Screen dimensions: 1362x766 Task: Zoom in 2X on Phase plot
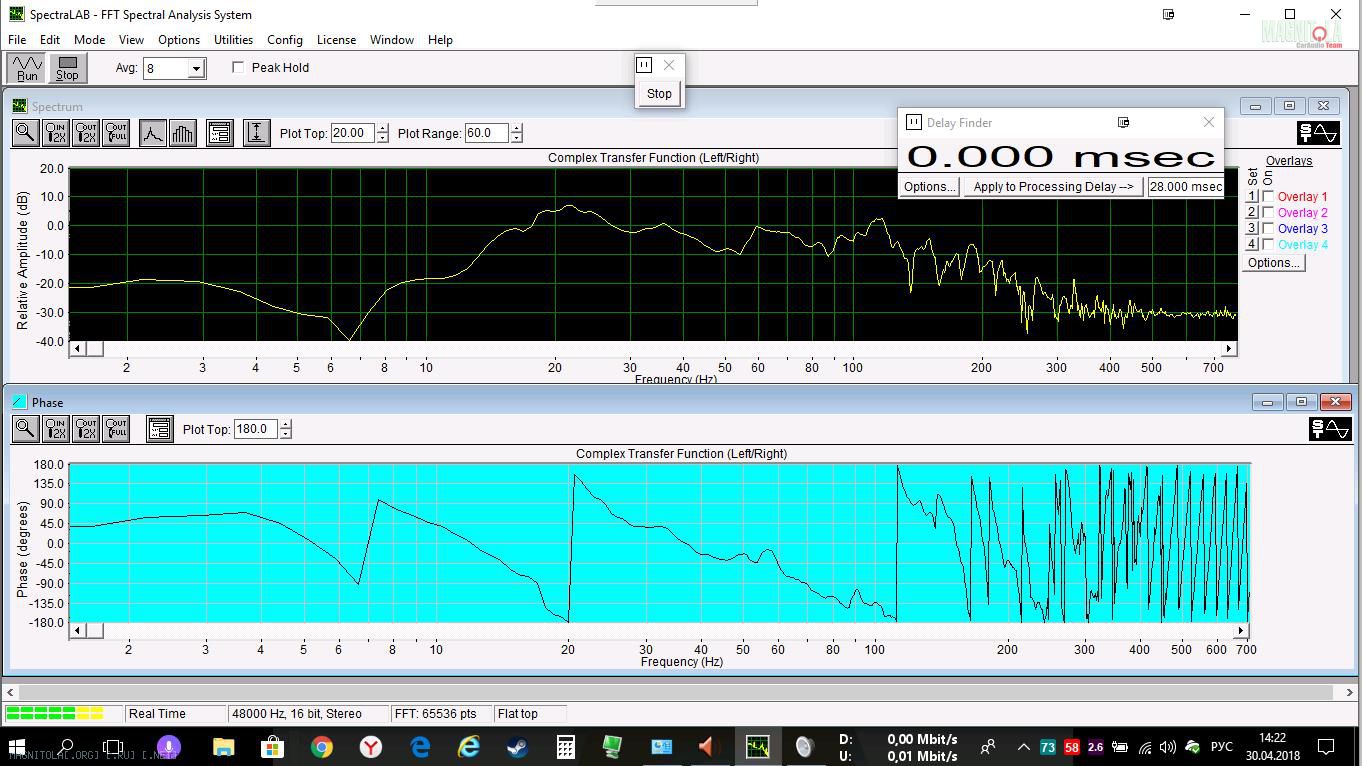[56, 429]
